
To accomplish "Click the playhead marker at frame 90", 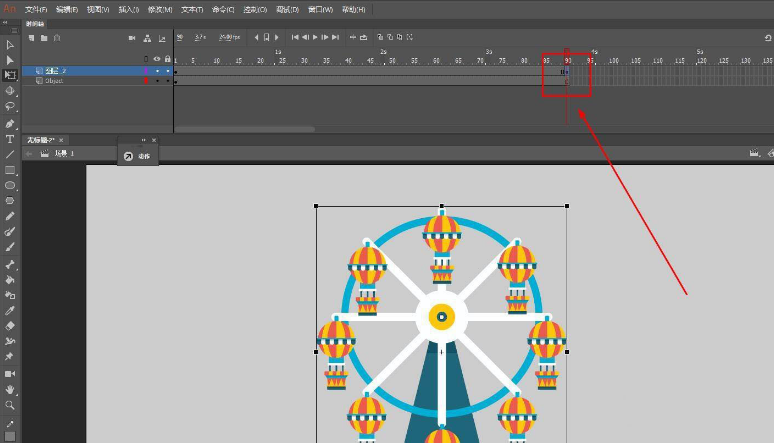I will [x=567, y=51].
